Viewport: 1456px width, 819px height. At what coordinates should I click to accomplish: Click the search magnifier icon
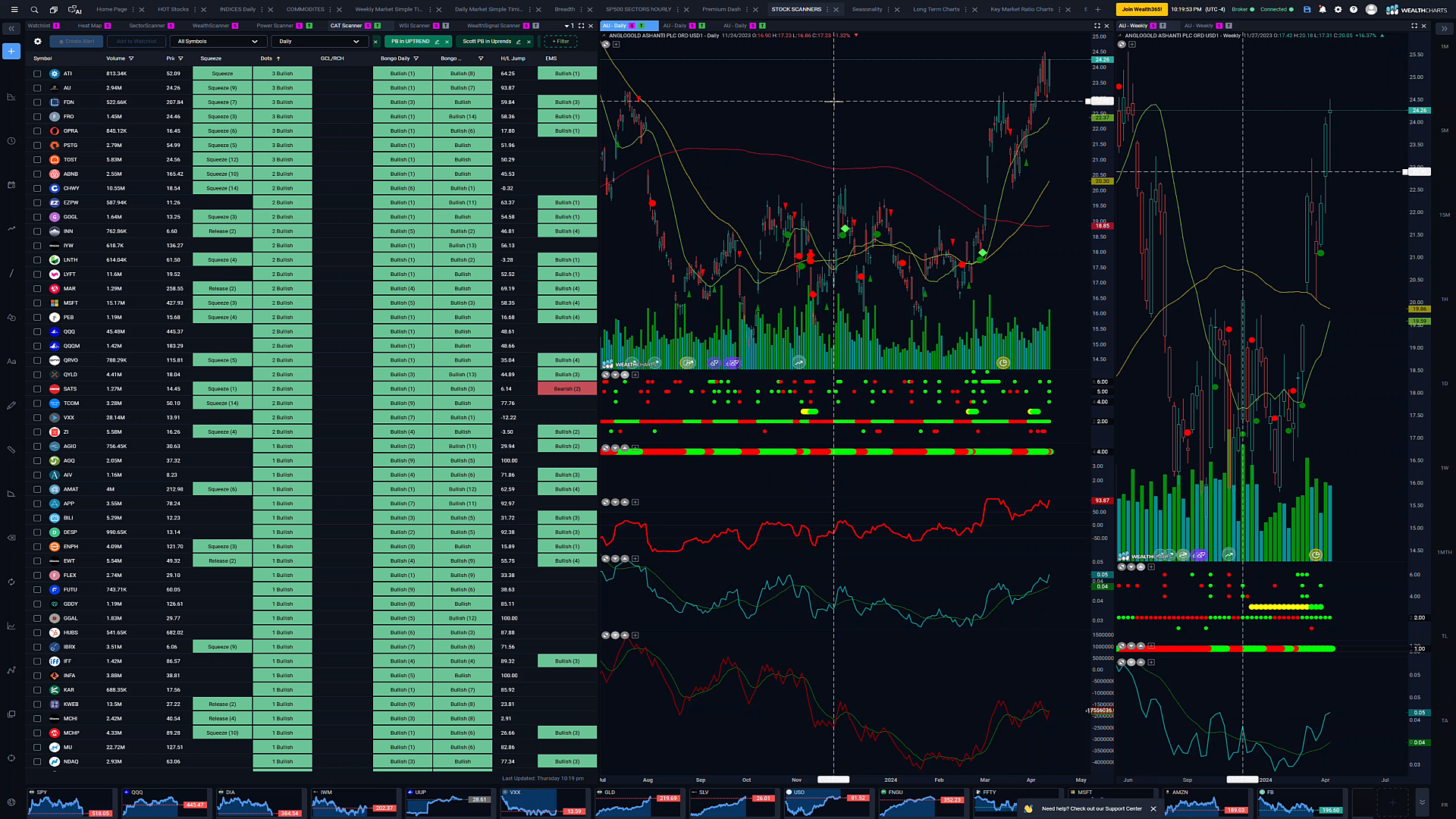point(34,10)
